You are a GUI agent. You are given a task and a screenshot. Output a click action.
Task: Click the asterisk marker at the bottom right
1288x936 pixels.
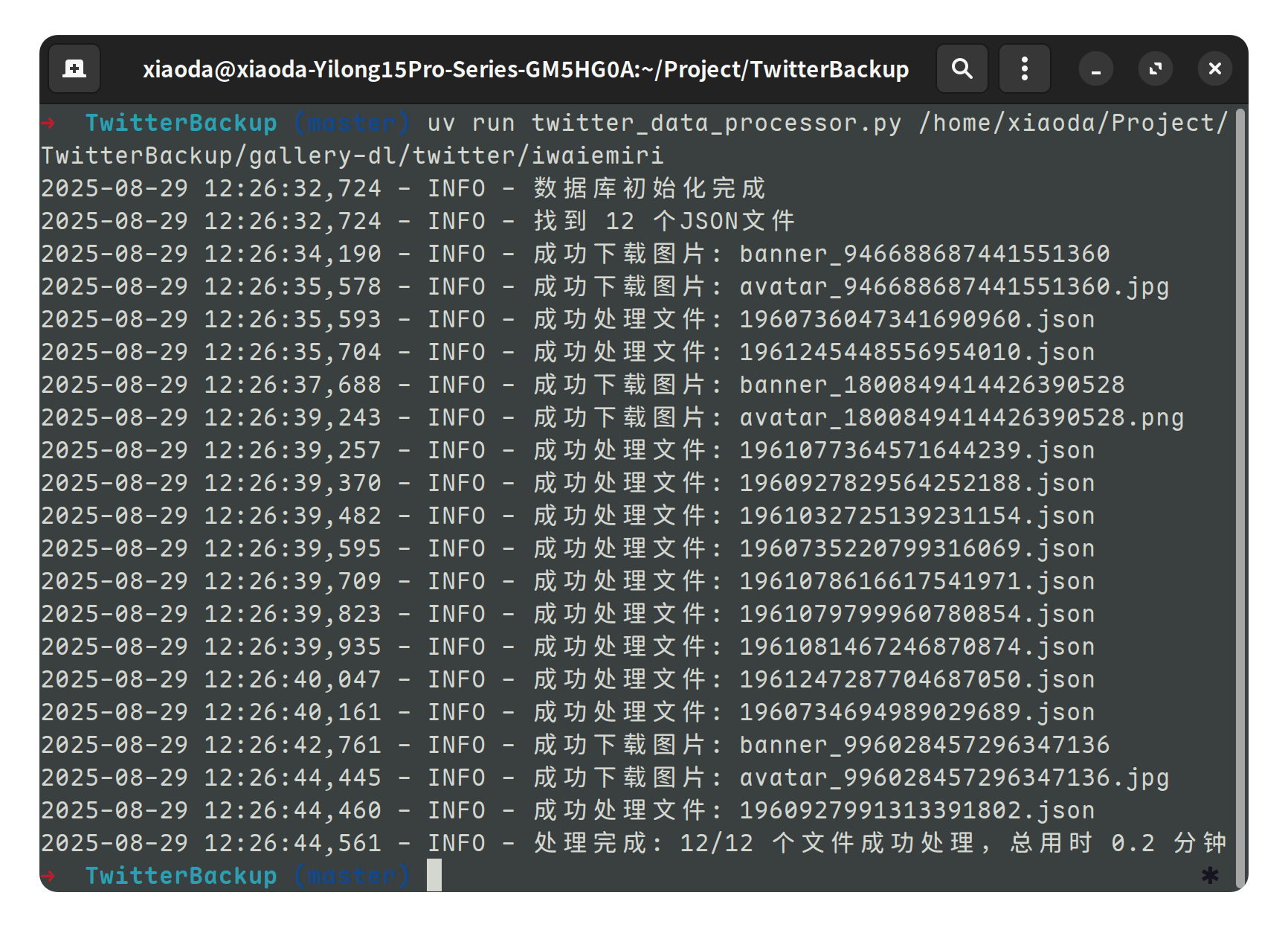tap(1211, 876)
